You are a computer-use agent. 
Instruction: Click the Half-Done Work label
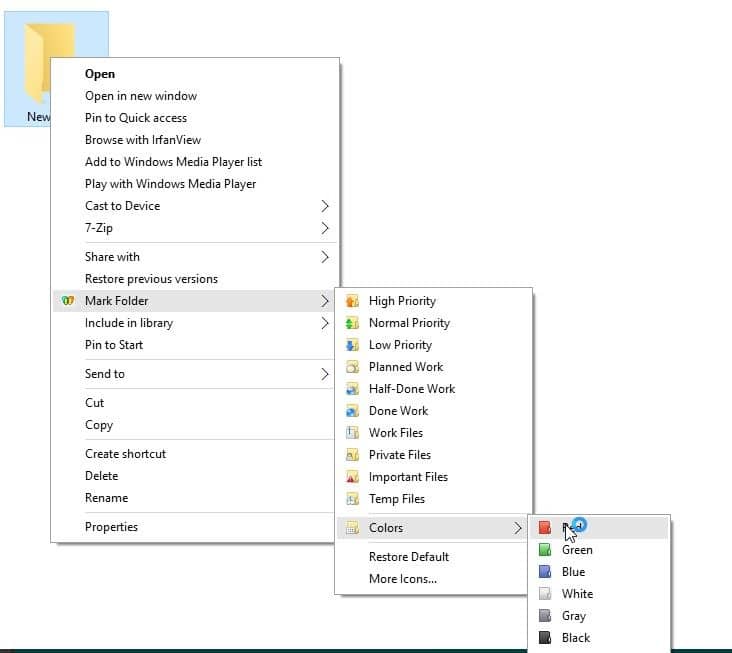click(x=412, y=389)
